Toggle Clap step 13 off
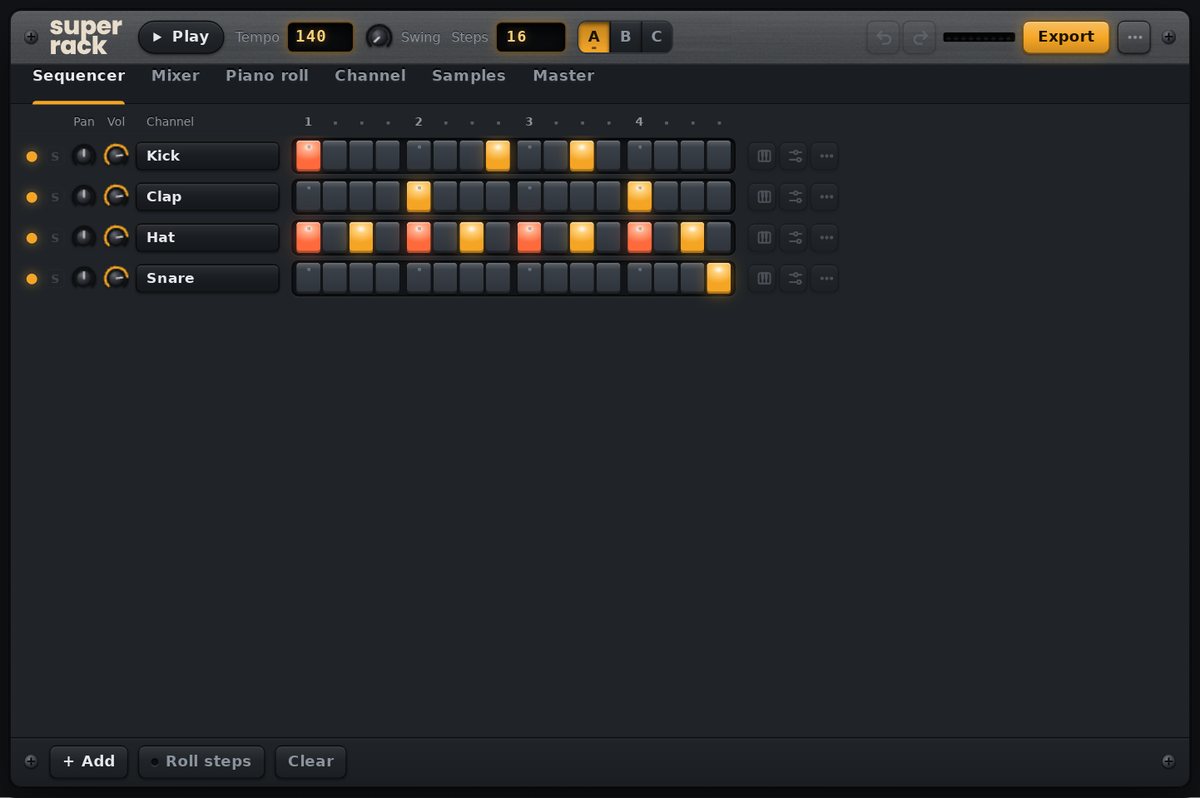Image resolution: width=1200 pixels, height=798 pixels. point(640,197)
